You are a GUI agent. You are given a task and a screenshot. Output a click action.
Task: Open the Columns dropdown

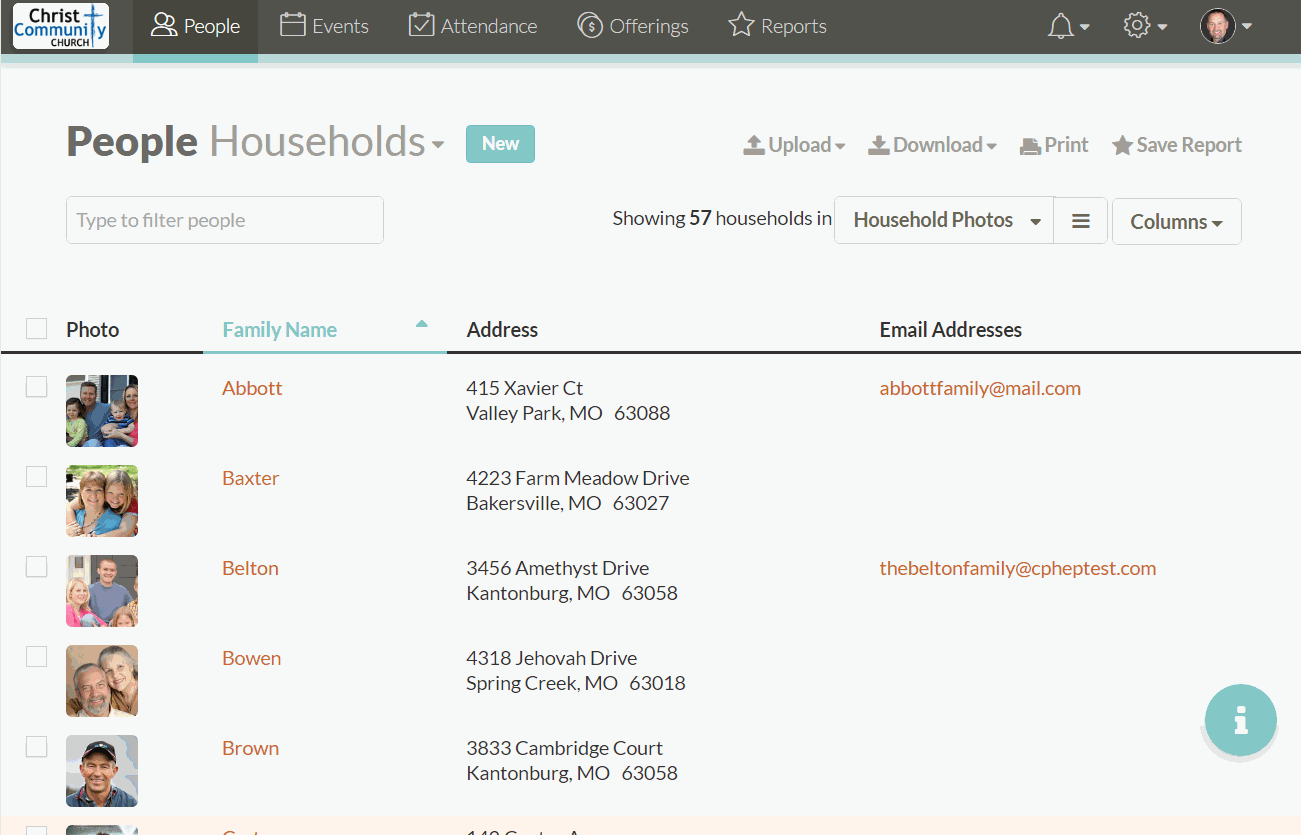1176,222
